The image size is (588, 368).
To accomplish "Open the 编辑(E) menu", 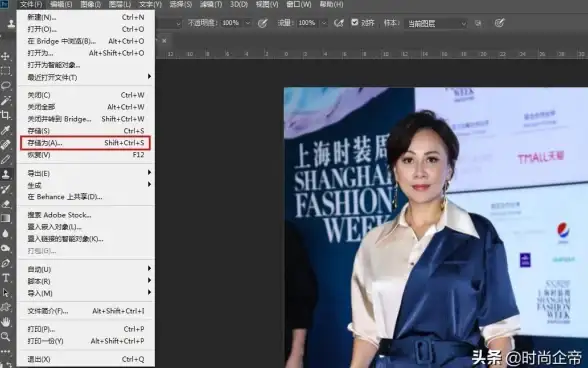I will [x=61, y=5].
